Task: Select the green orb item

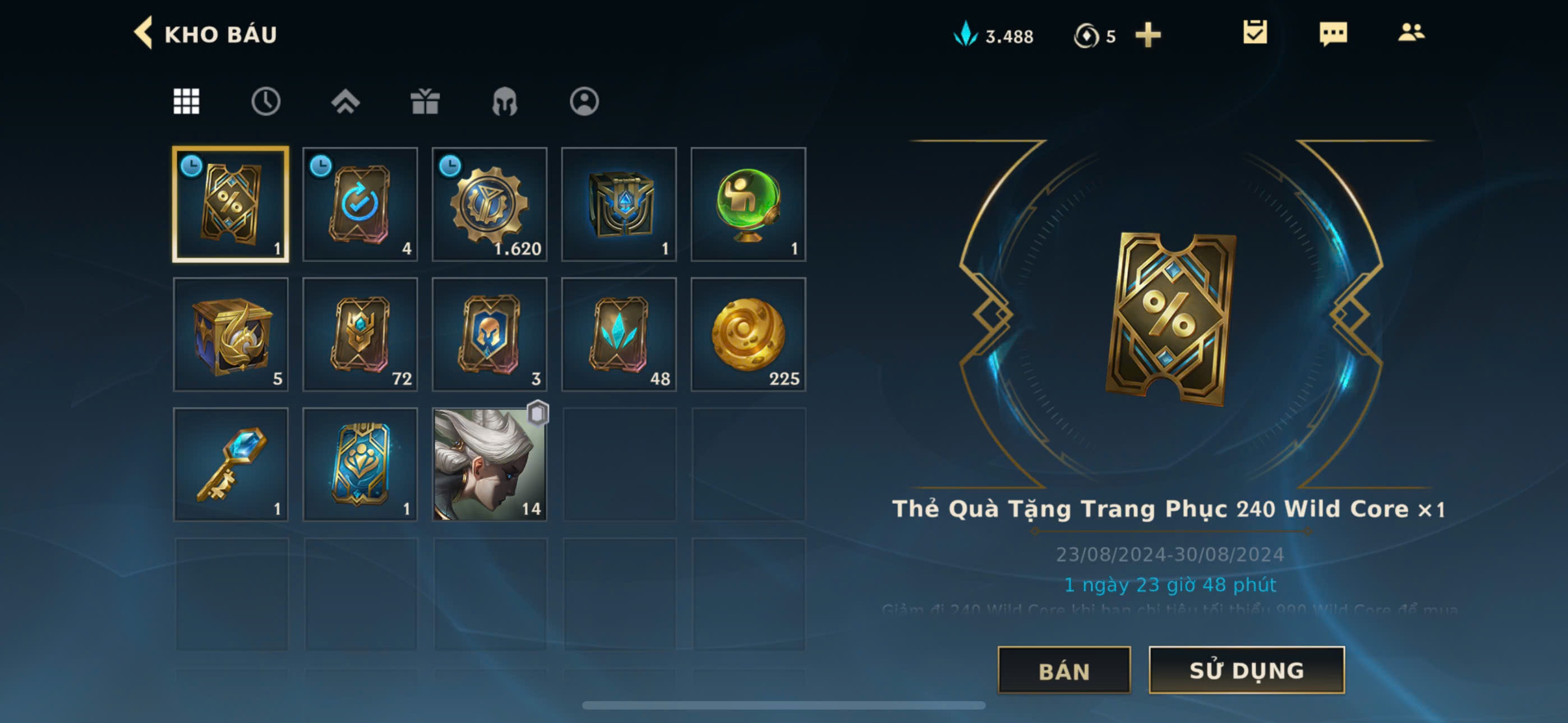Action: point(748,205)
